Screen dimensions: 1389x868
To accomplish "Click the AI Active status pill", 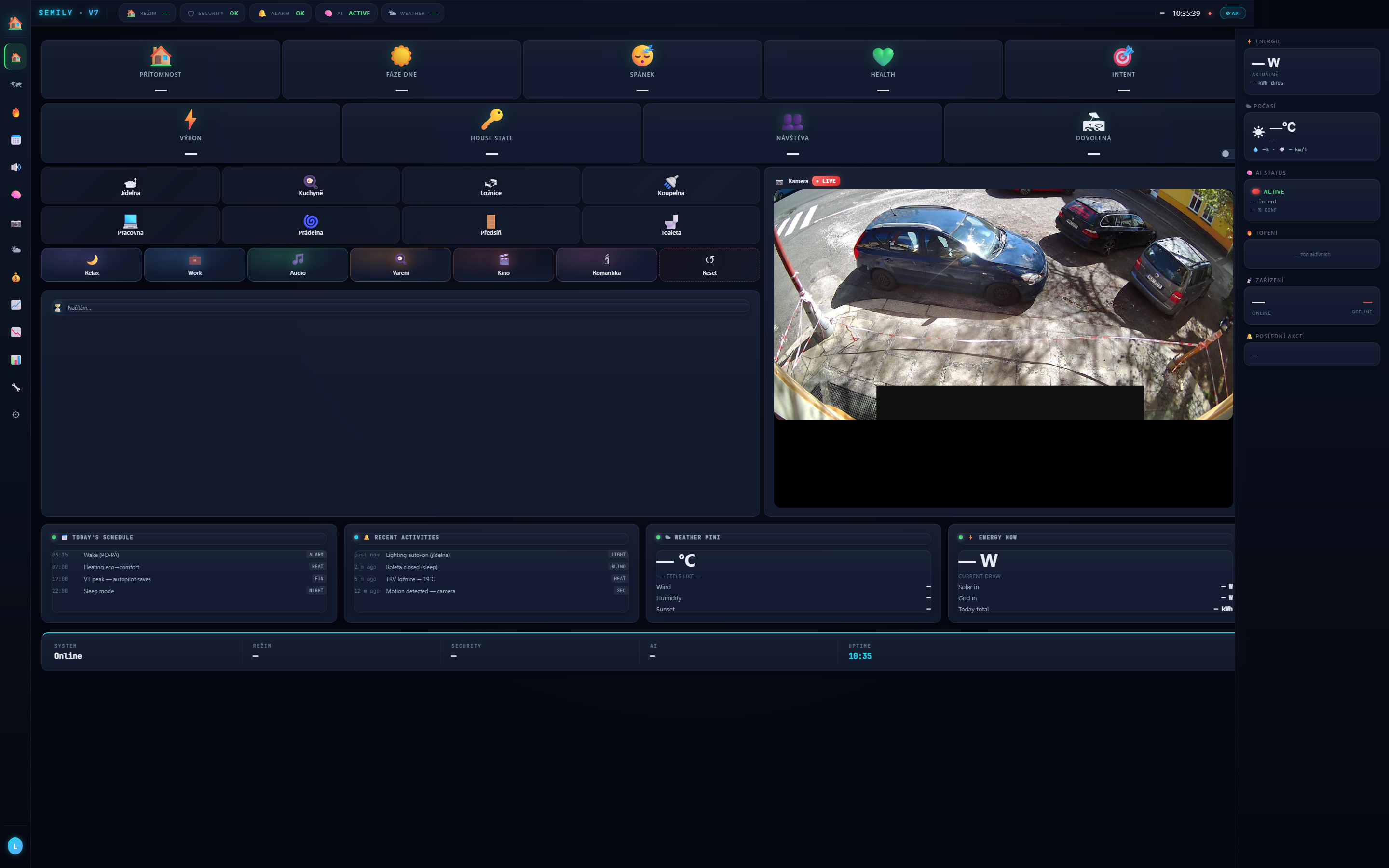I will tap(346, 13).
